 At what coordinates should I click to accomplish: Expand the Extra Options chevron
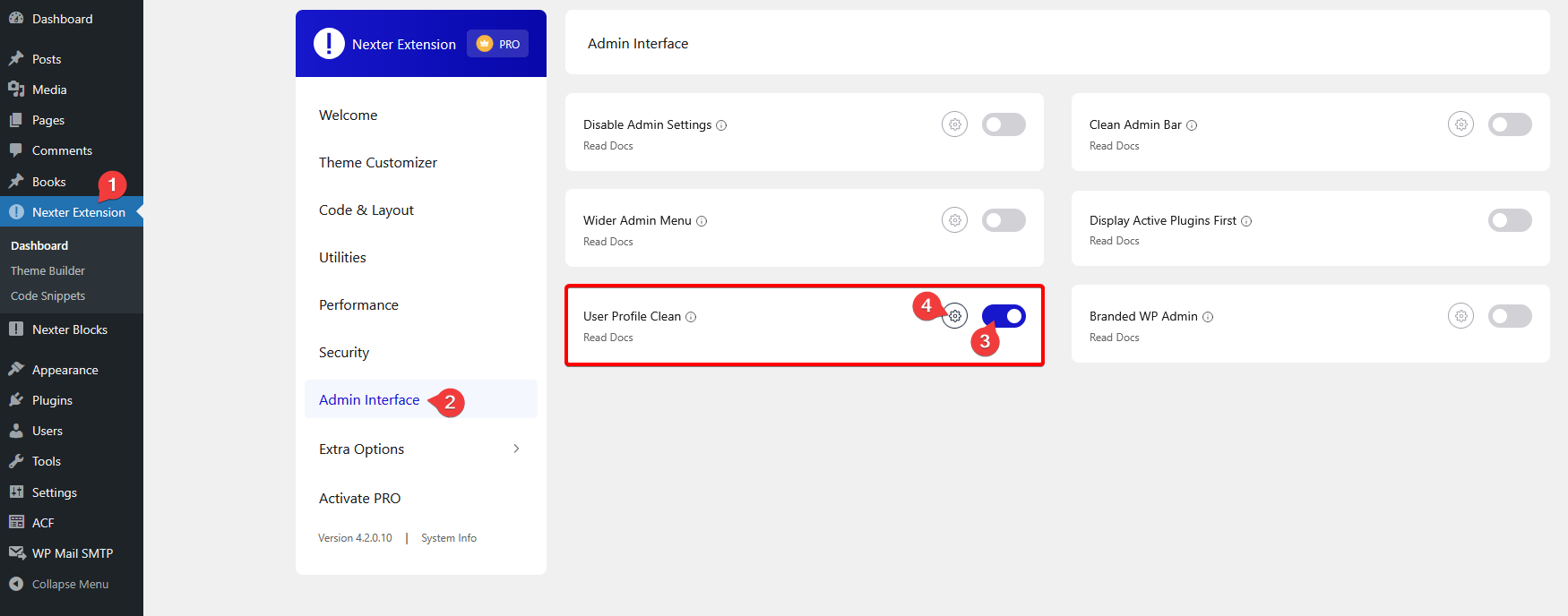(516, 448)
